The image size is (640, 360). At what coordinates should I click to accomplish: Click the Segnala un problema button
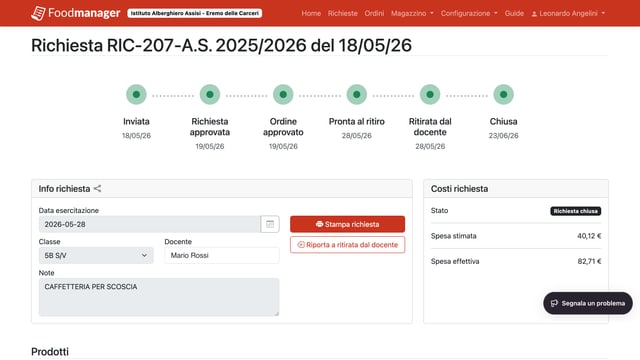[x=588, y=303]
